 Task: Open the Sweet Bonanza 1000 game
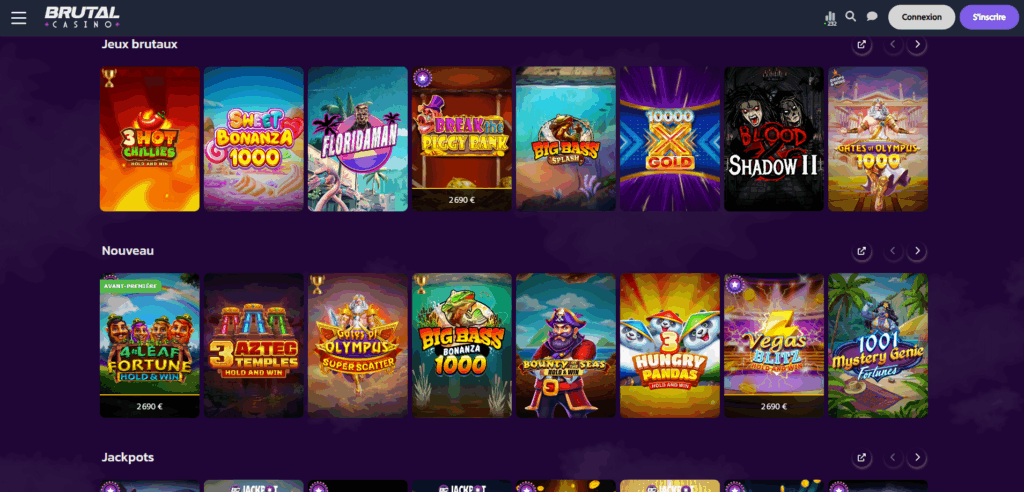(254, 139)
